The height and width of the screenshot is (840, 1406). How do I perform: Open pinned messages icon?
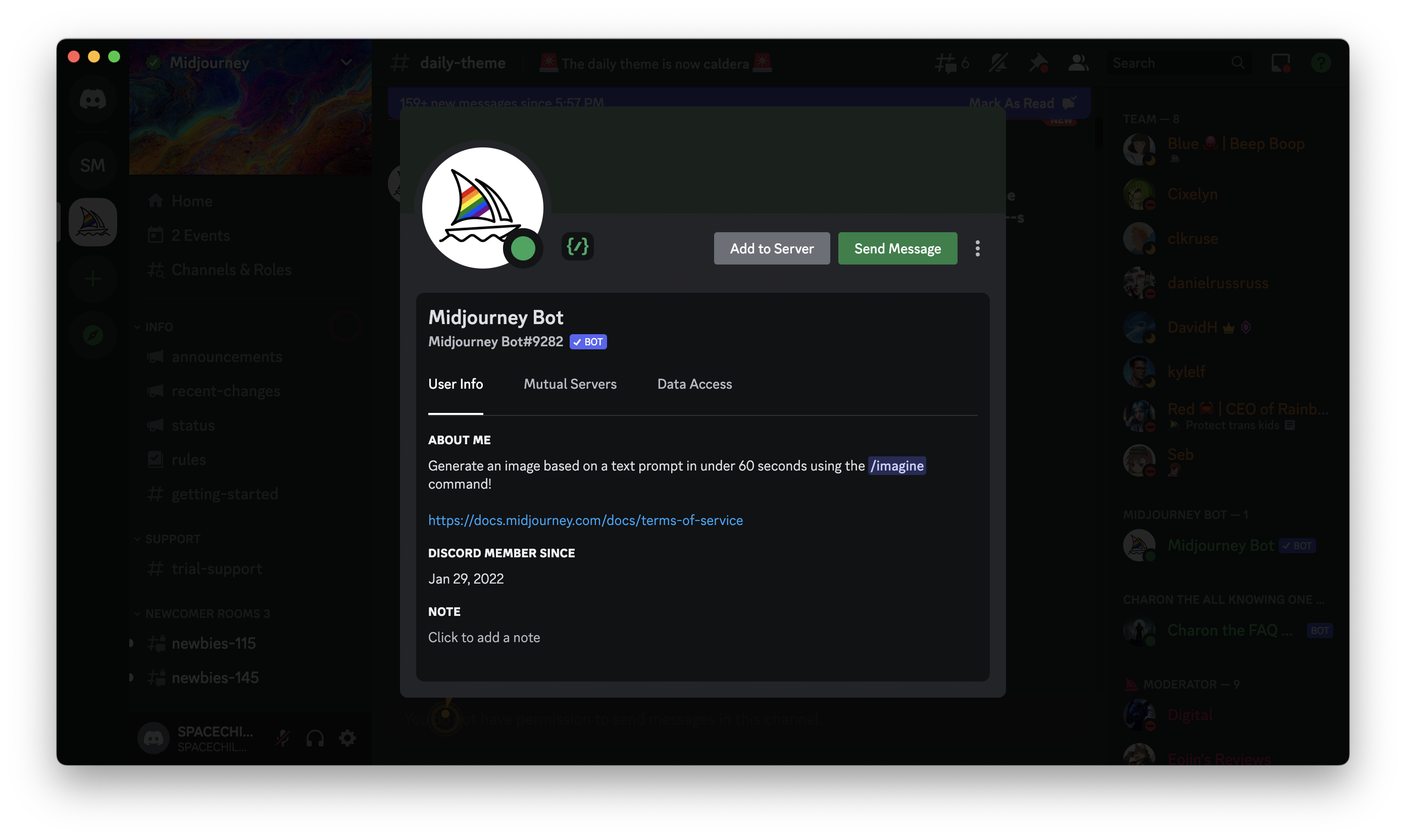[1038, 63]
